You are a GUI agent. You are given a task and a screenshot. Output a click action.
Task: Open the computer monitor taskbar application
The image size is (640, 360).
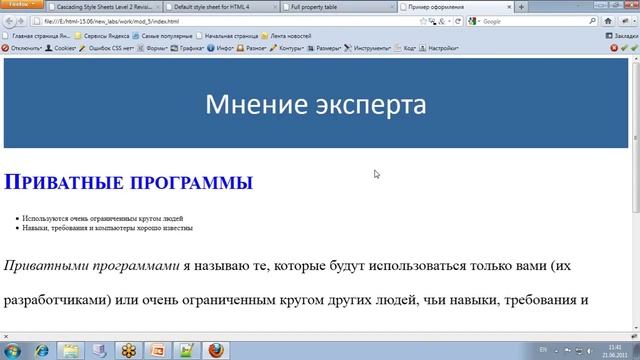(x=99, y=351)
